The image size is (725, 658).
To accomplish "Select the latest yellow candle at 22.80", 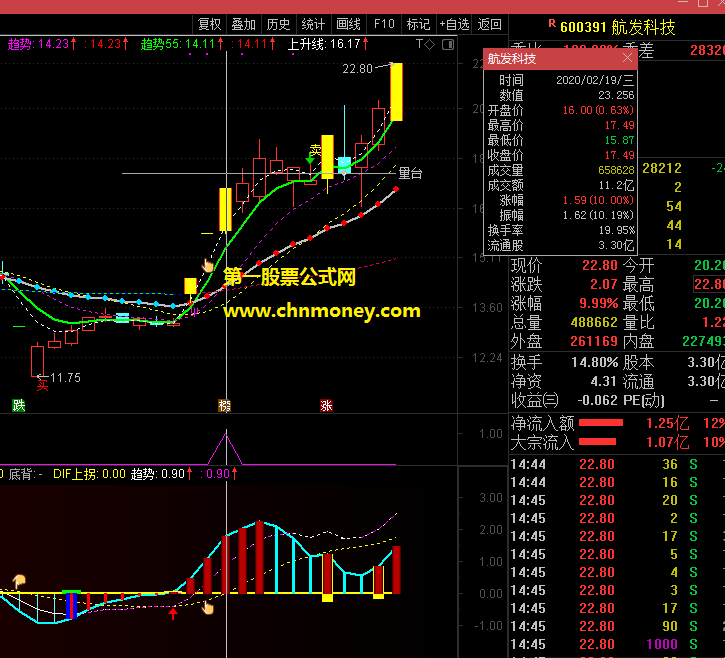I will click(x=396, y=92).
